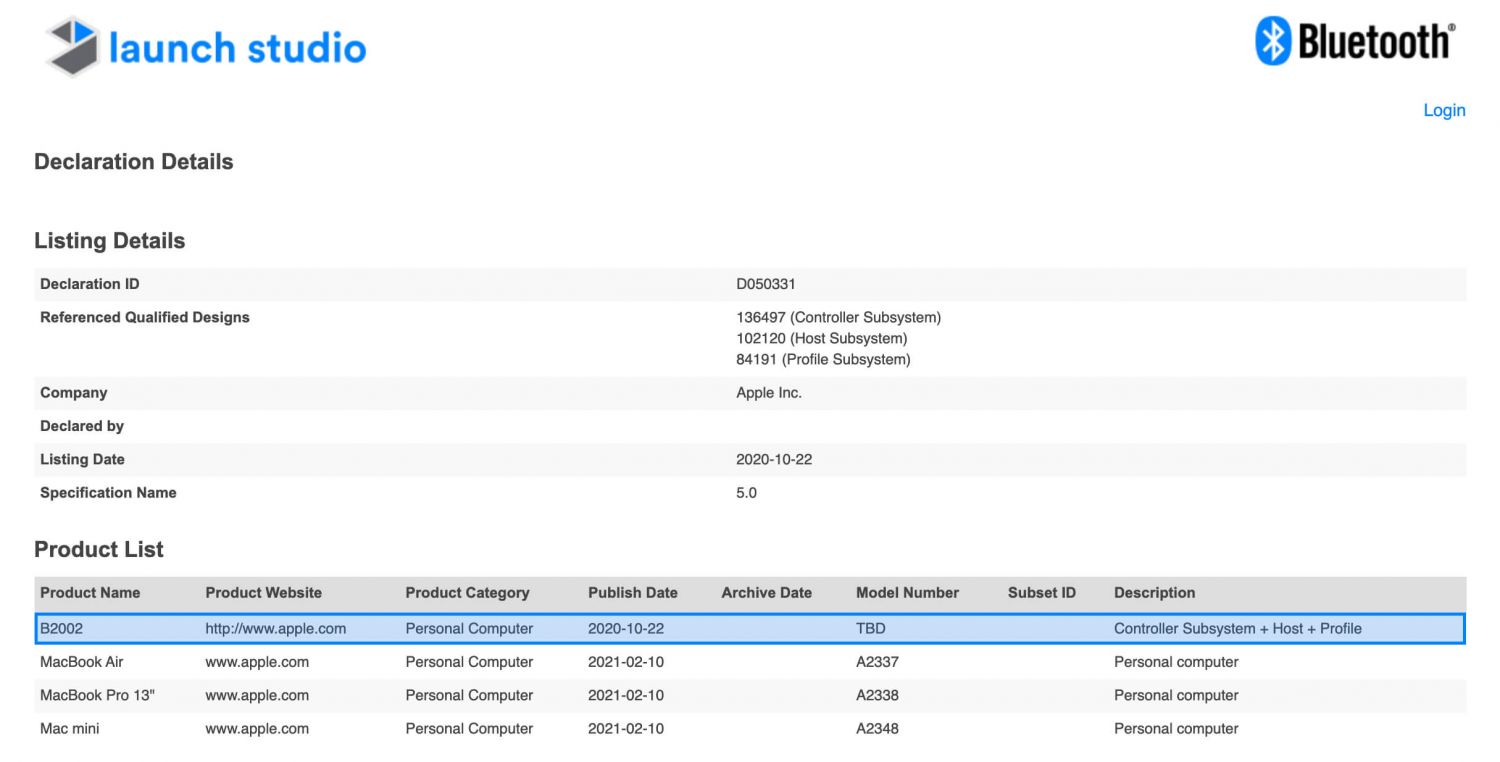1500x762 pixels.
Task: Select the MacBook Pro 13" row
Action: point(97,695)
